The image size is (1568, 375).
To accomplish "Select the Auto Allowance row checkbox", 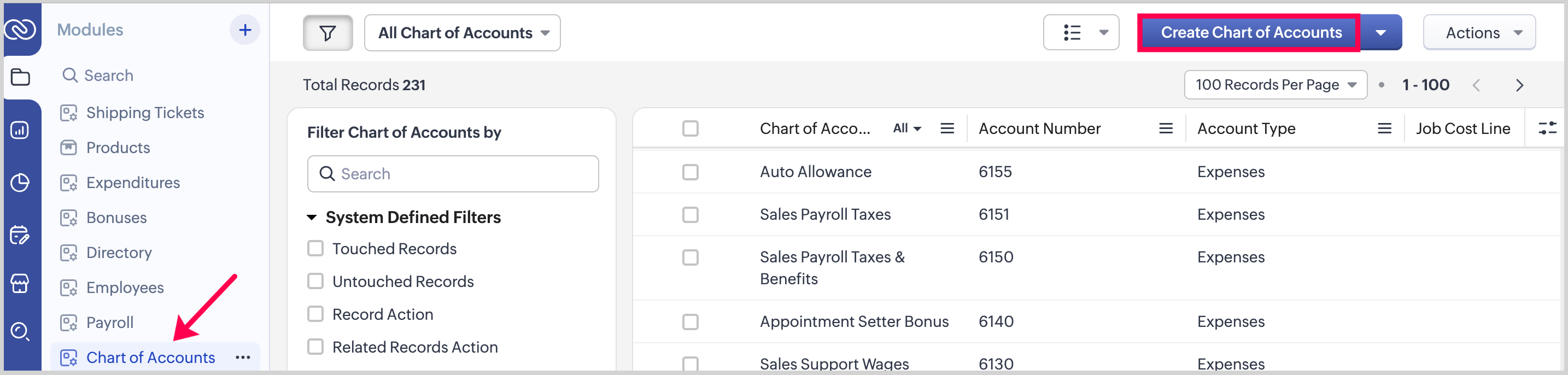I will tap(689, 172).
